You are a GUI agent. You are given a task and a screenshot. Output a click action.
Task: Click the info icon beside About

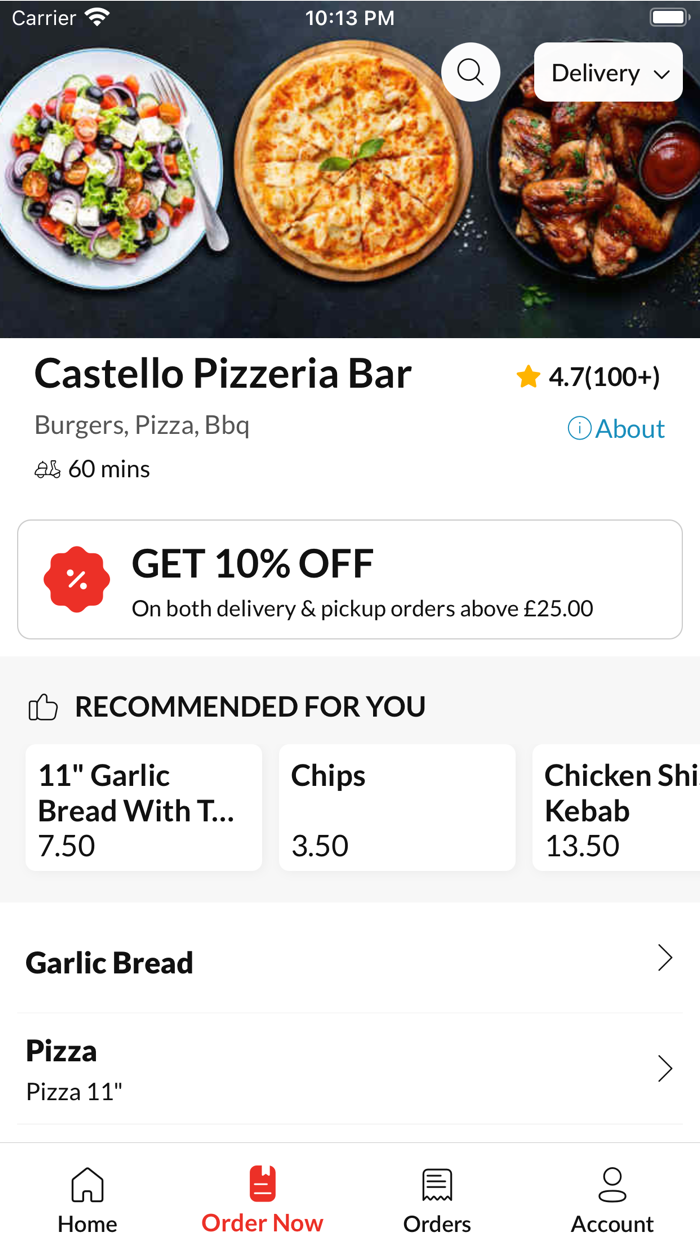[578, 428]
